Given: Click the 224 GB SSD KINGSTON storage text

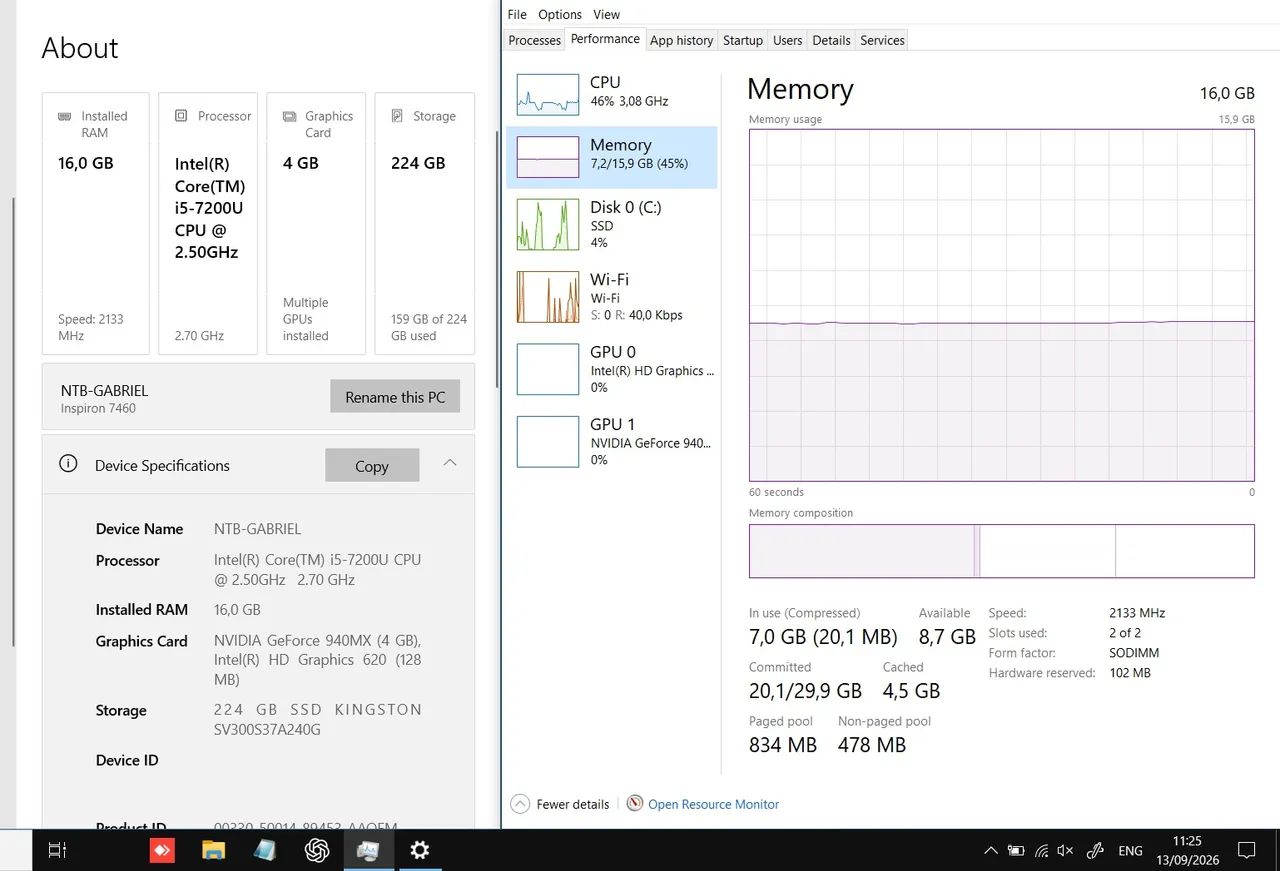Looking at the screenshot, I should [318, 719].
